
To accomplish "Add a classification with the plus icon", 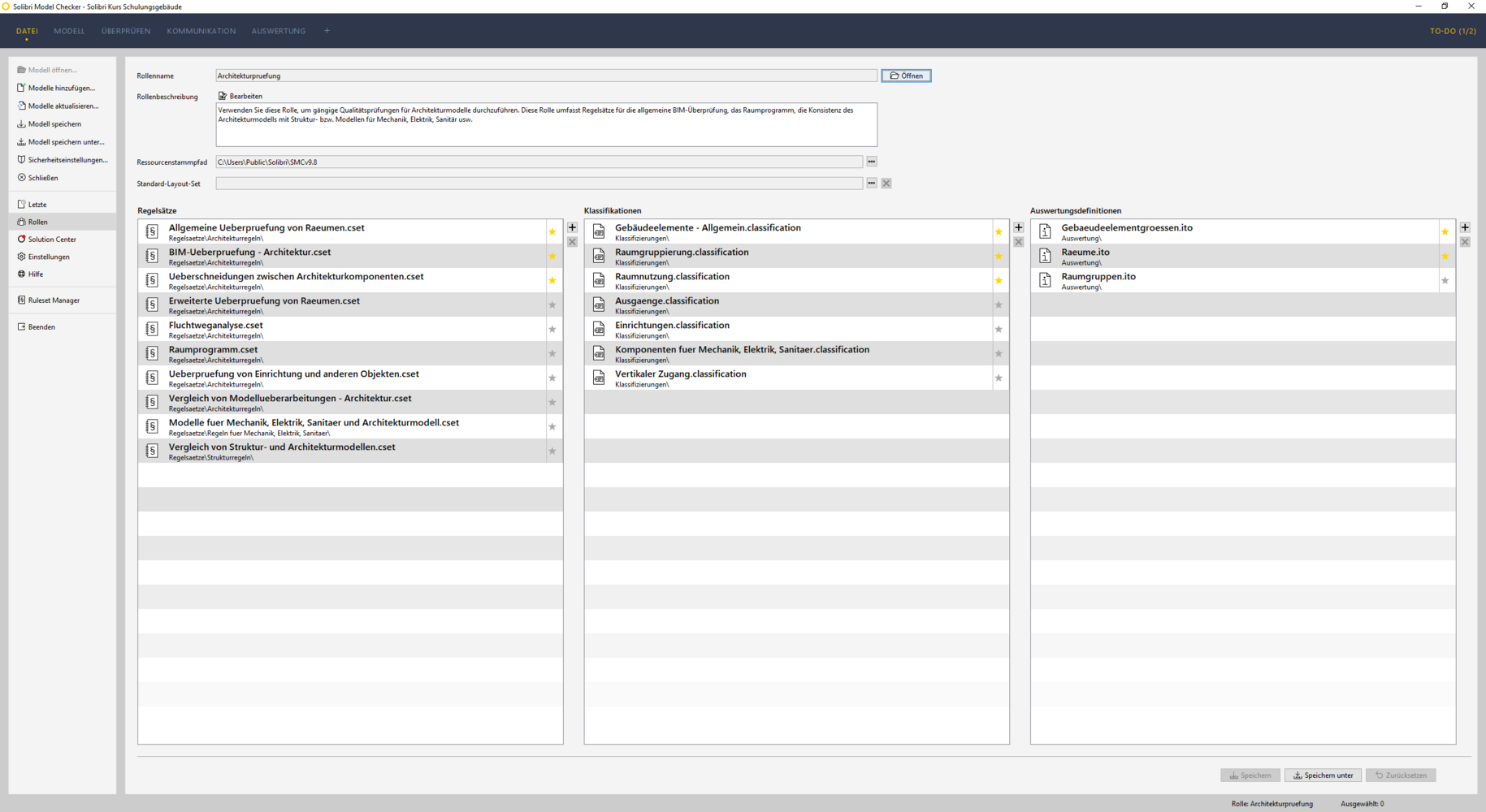I will click(1018, 227).
